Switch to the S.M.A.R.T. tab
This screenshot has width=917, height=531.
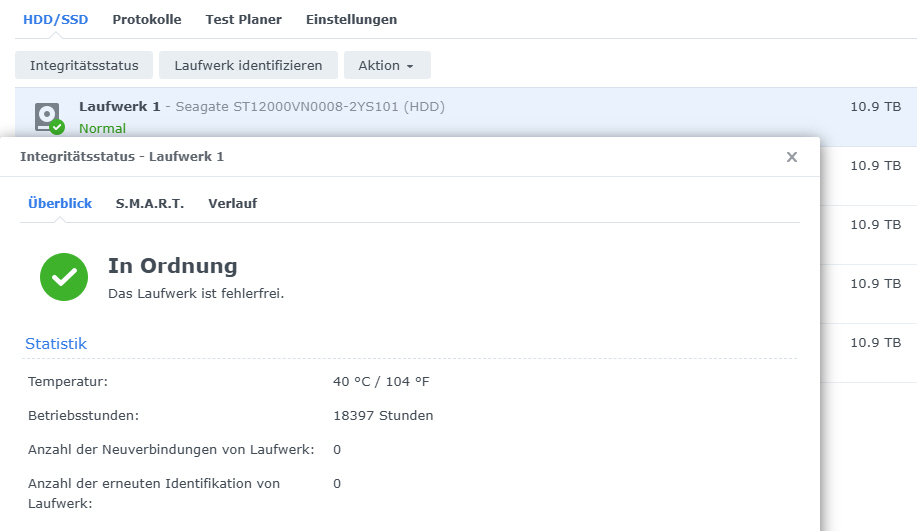[150, 203]
